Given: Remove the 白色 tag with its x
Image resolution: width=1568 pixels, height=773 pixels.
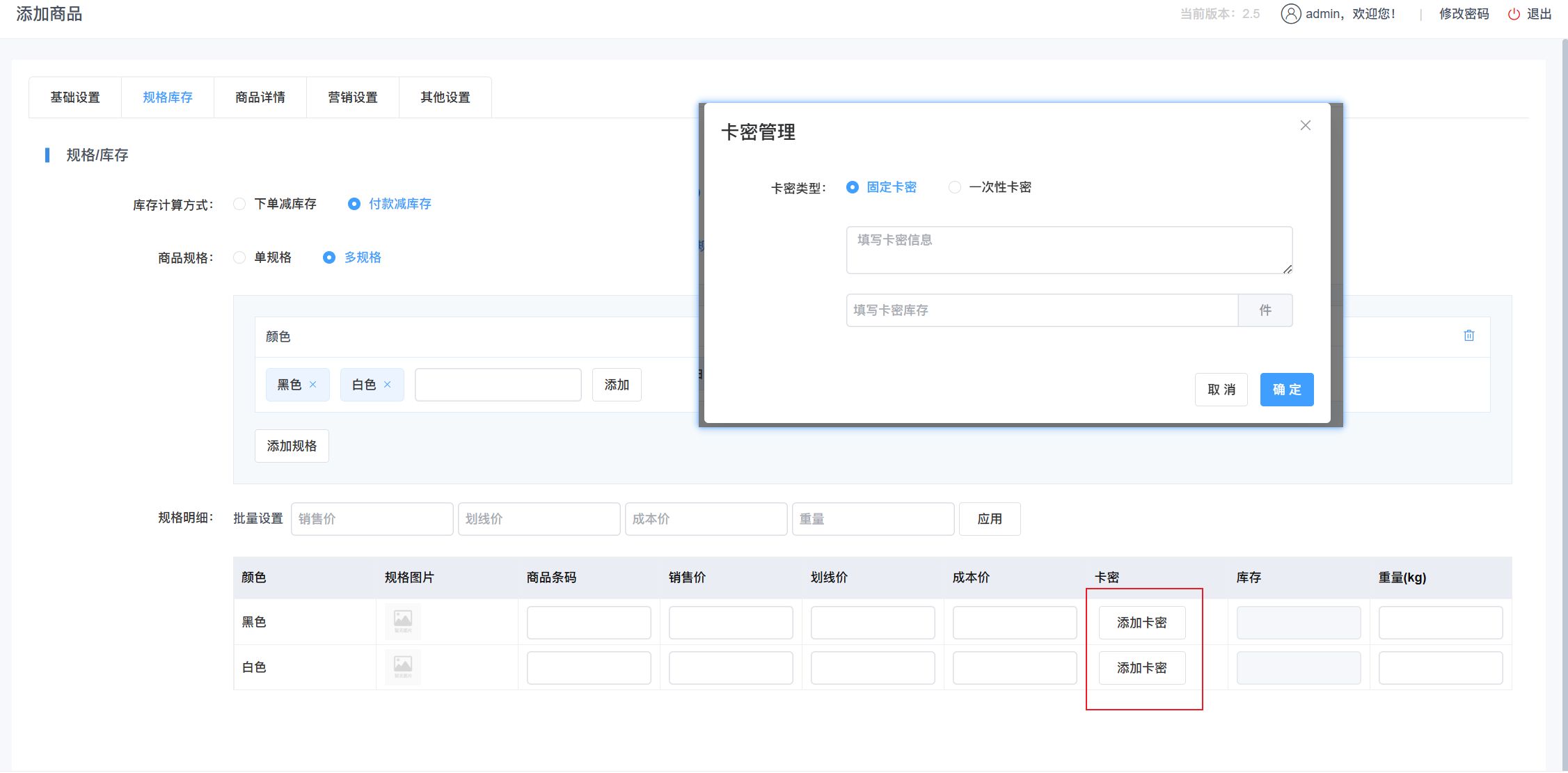Looking at the screenshot, I should [x=388, y=385].
